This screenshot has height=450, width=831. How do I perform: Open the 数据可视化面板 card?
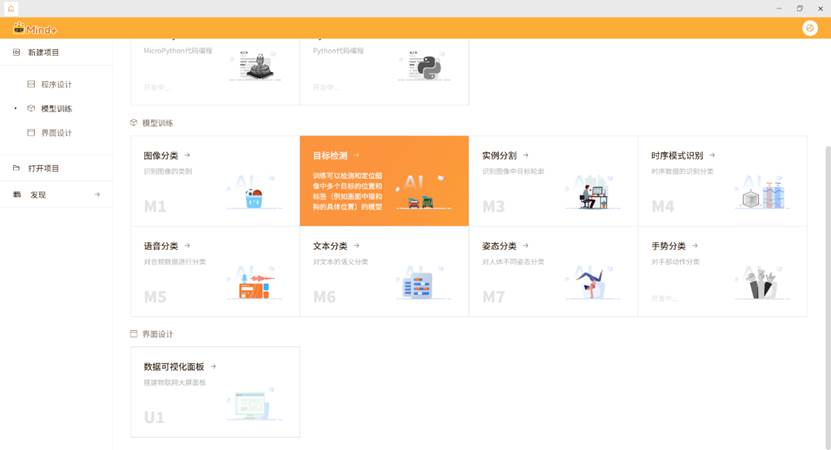[x=215, y=391]
